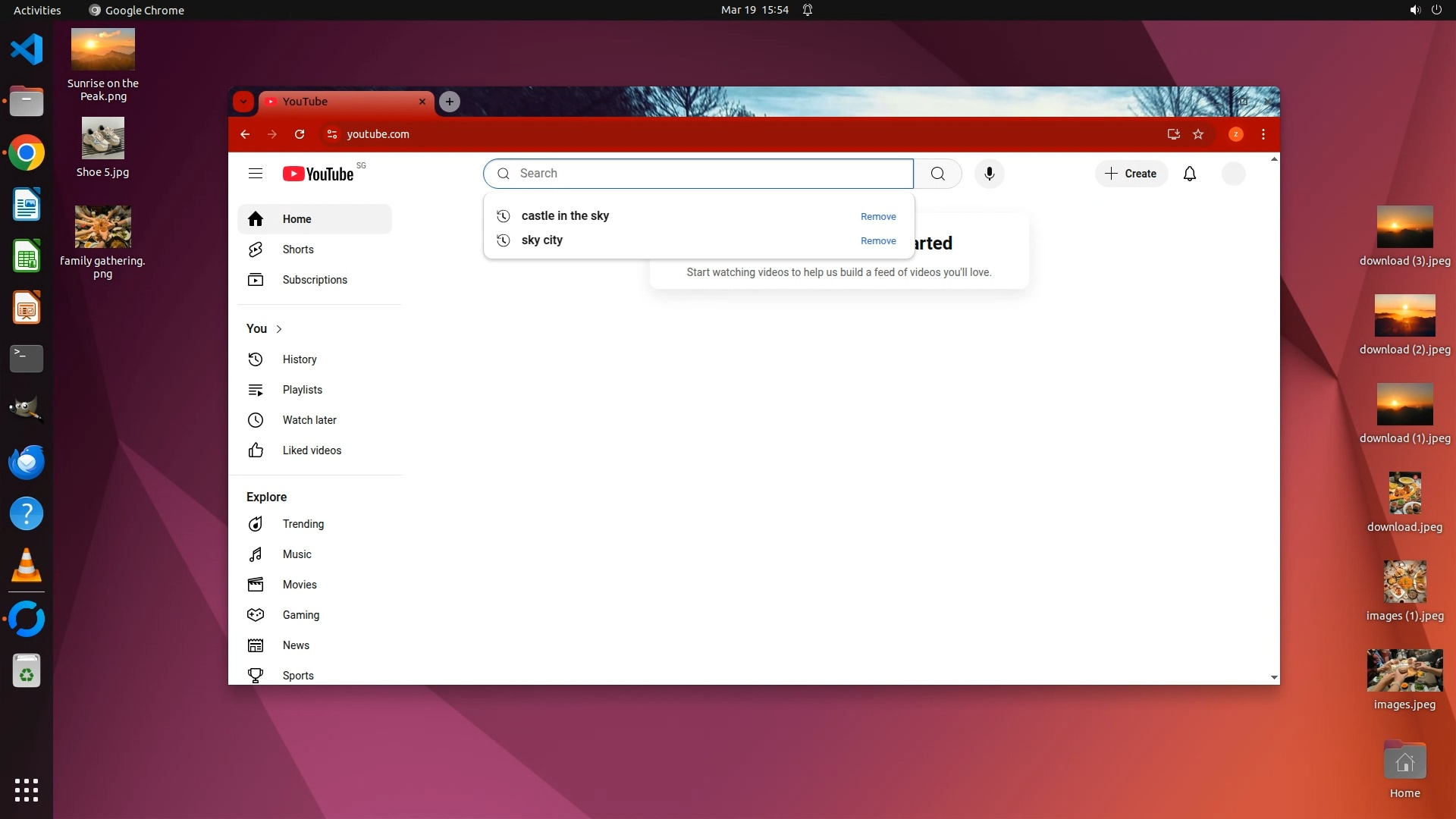
Task: Open Chrome tab search dropdown
Action: coord(243,102)
